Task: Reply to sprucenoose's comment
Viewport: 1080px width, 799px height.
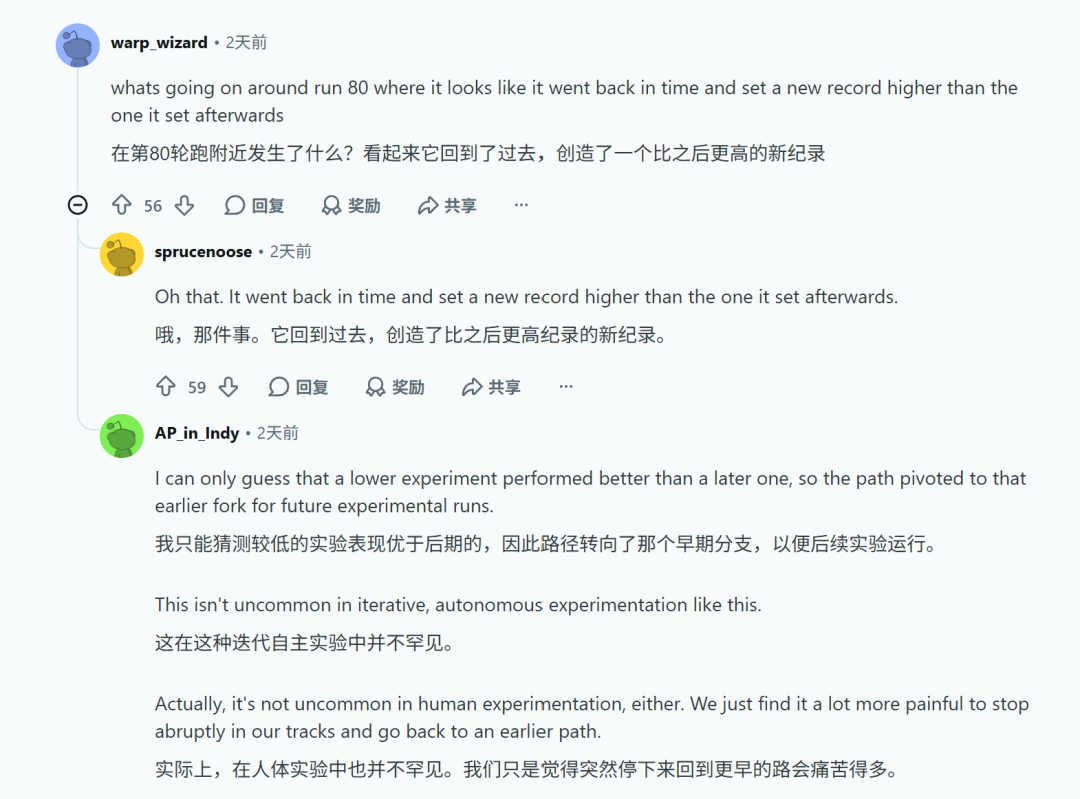Action: (298, 386)
